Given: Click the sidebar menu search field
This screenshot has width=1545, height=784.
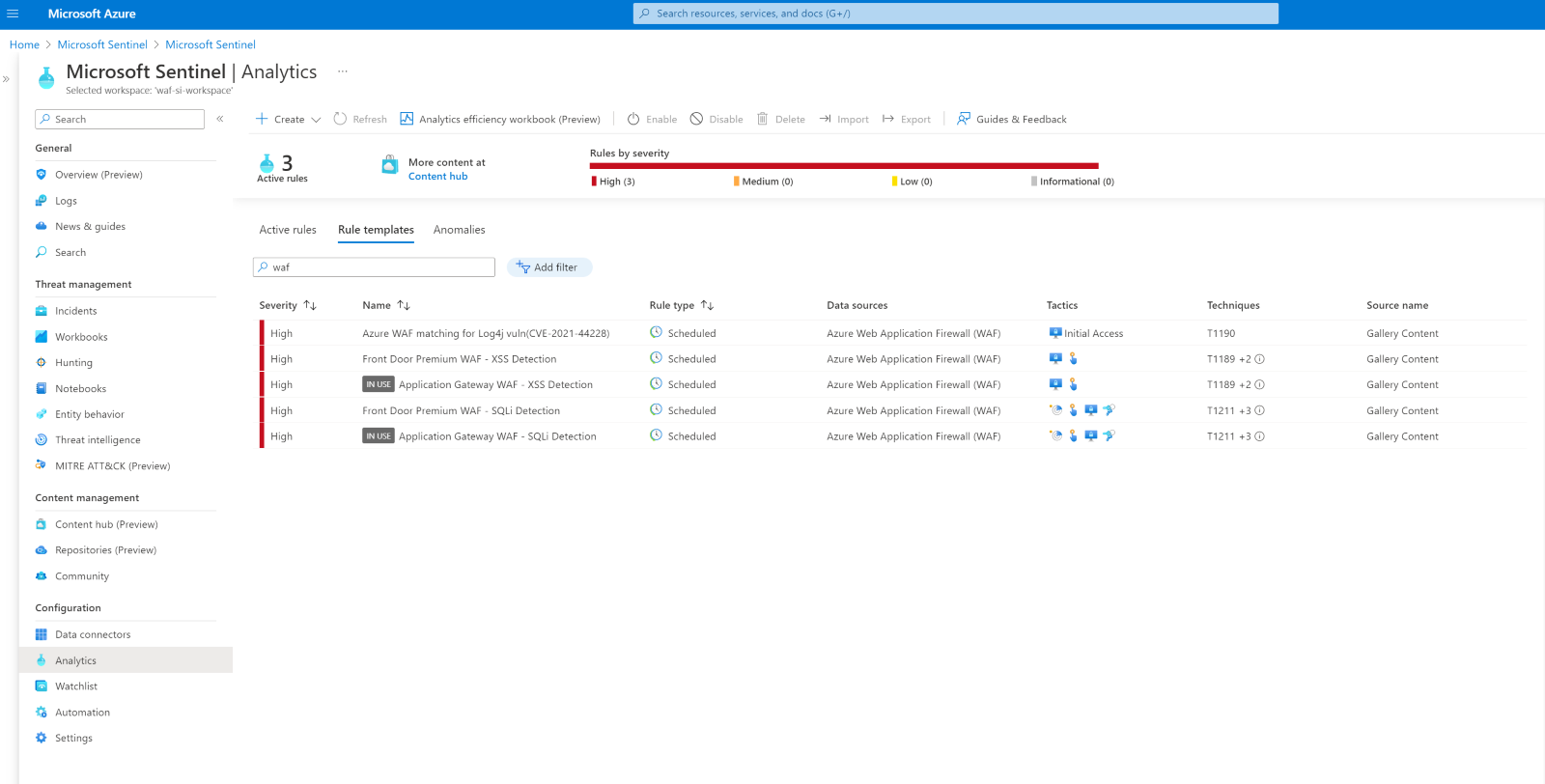Looking at the screenshot, I should (x=120, y=119).
